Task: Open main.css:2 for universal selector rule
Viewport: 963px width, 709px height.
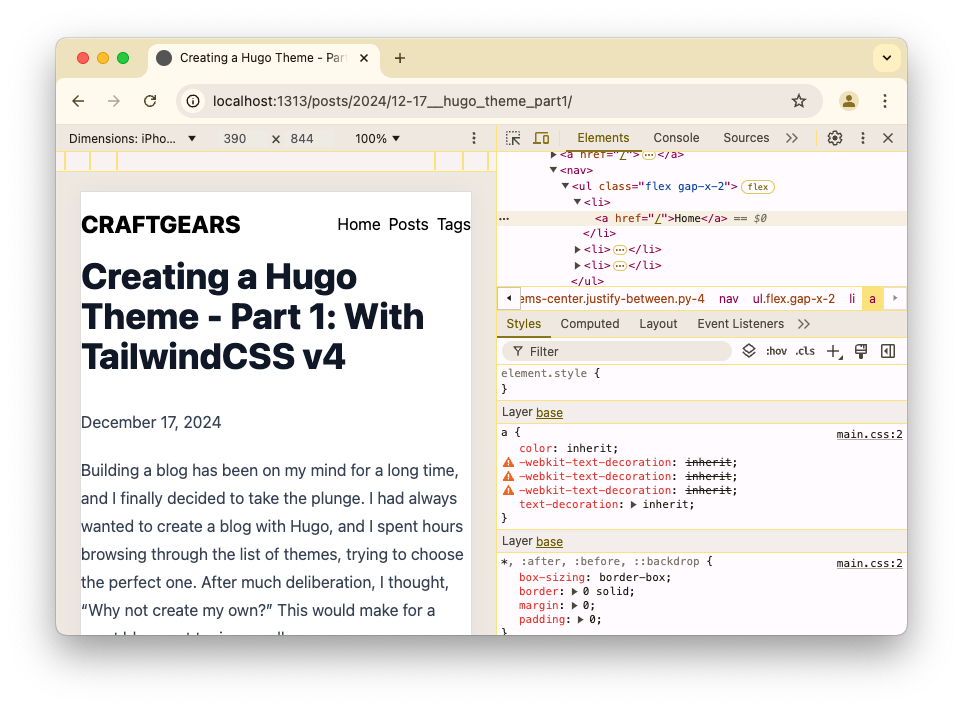Action: point(869,563)
